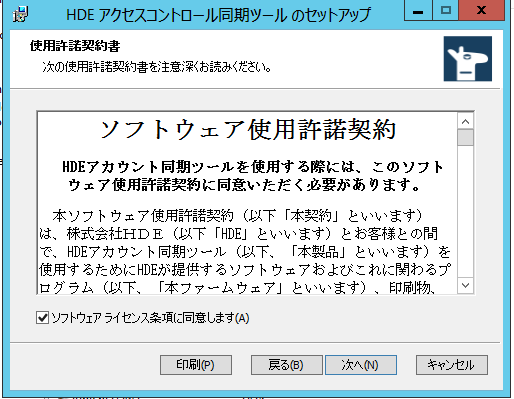The width and height of the screenshot is (514, 399).
Task: Uncheck the ソフトウェア ライセンス条項に同意します checkbox
Action: coord(43,318)
